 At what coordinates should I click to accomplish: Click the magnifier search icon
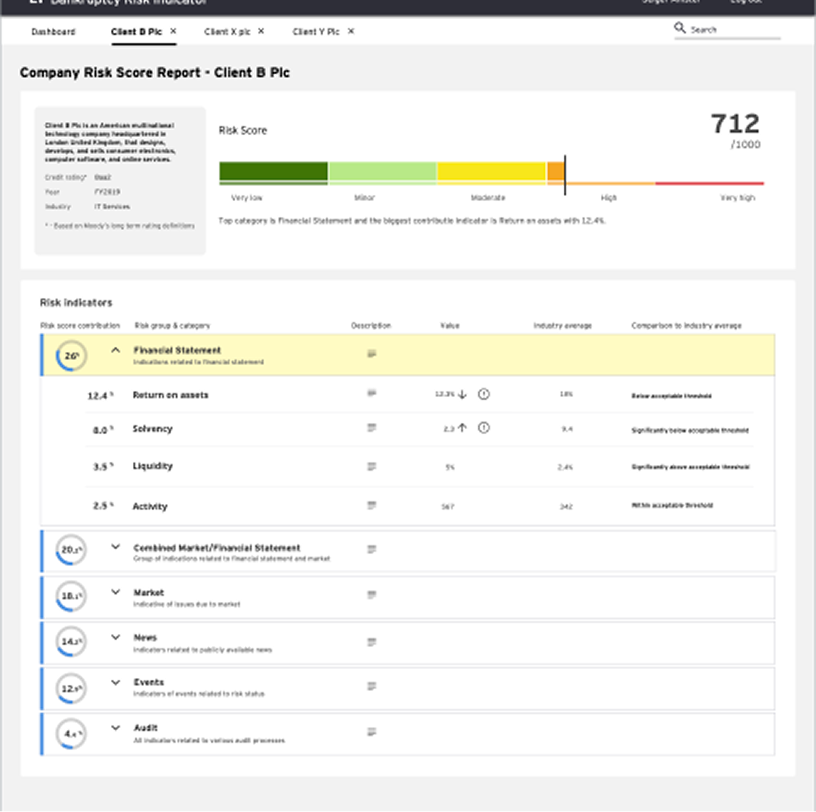(x=680, y=28)
